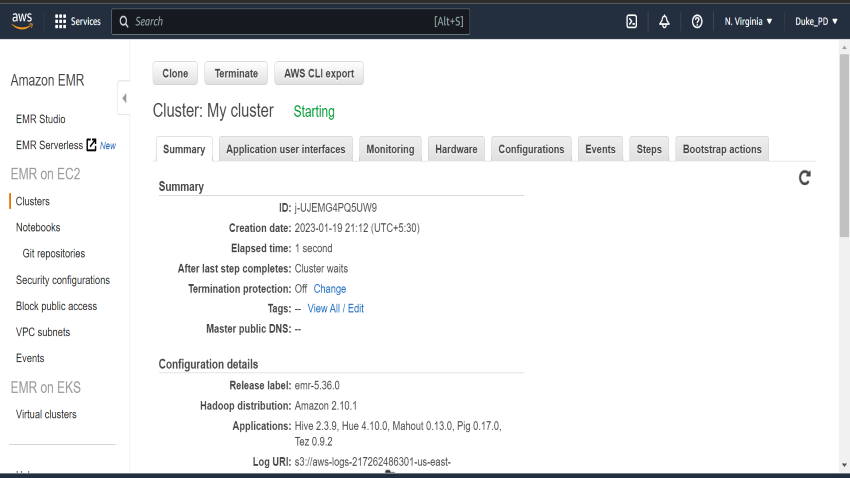The image size is (850, 478).
Task: Open Git repositories in sidebar
Action: point(54,254)
